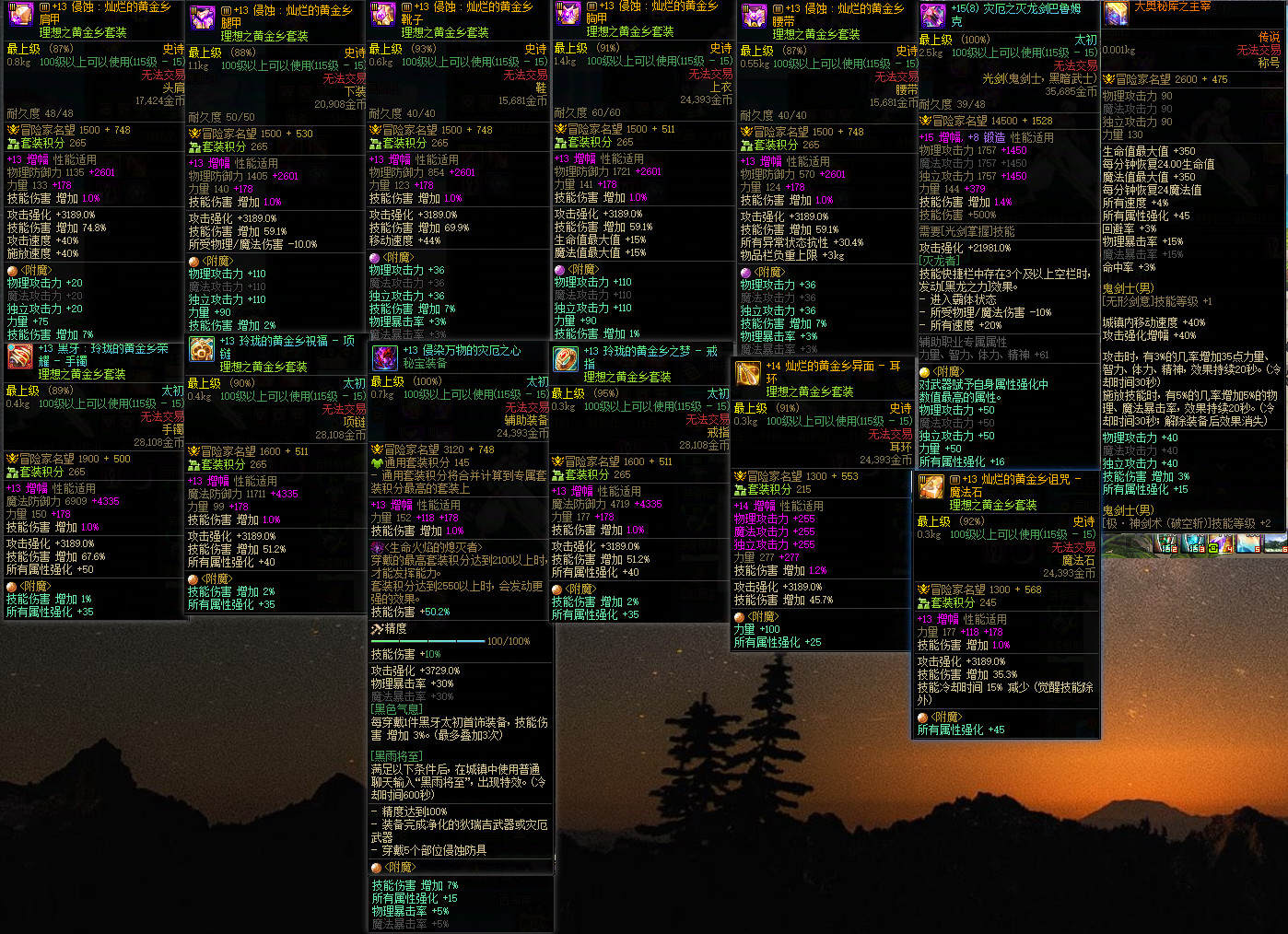Click the [灭龙者] heading
Screen dimensions: 1288x934
coord(939,261)
